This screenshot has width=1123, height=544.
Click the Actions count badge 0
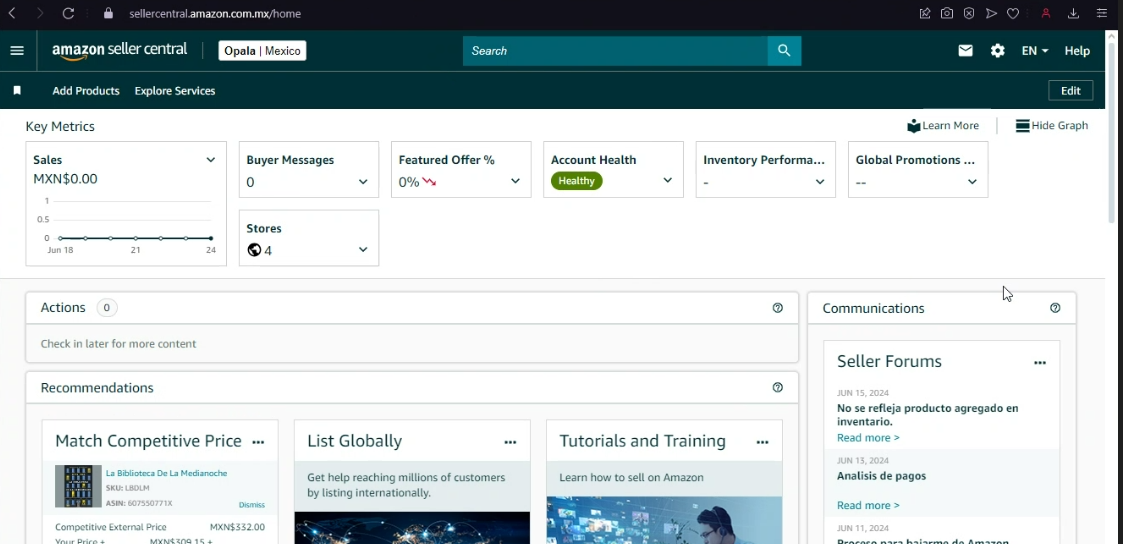pos(107,308)
